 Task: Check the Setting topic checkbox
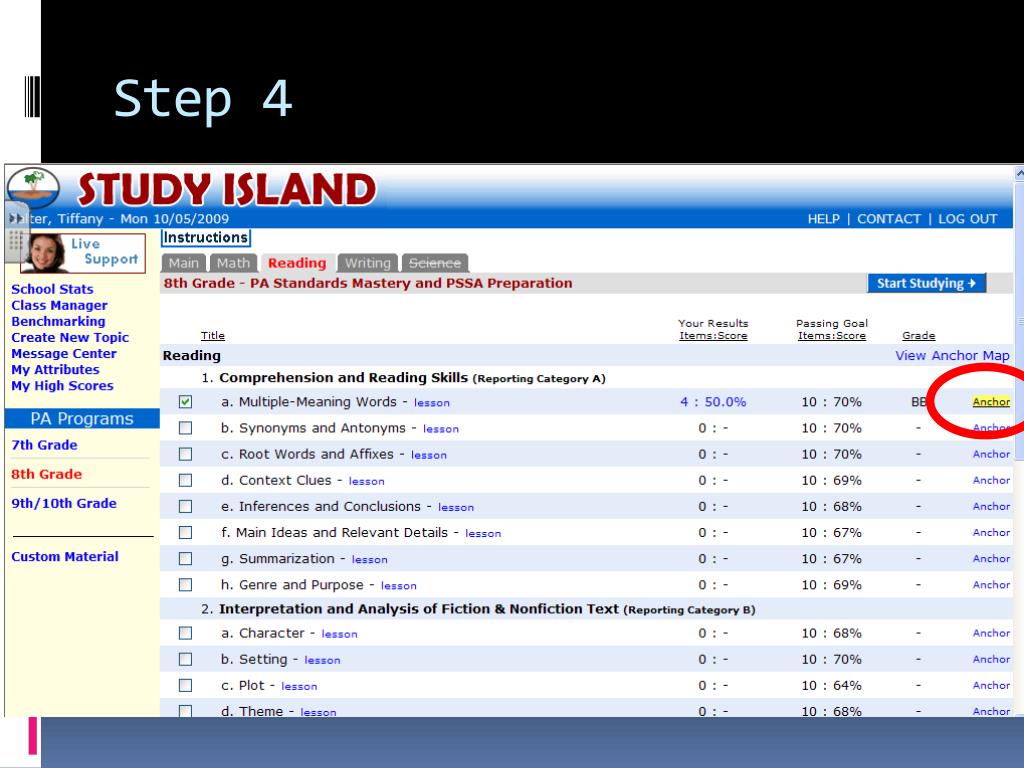point(185,659)
